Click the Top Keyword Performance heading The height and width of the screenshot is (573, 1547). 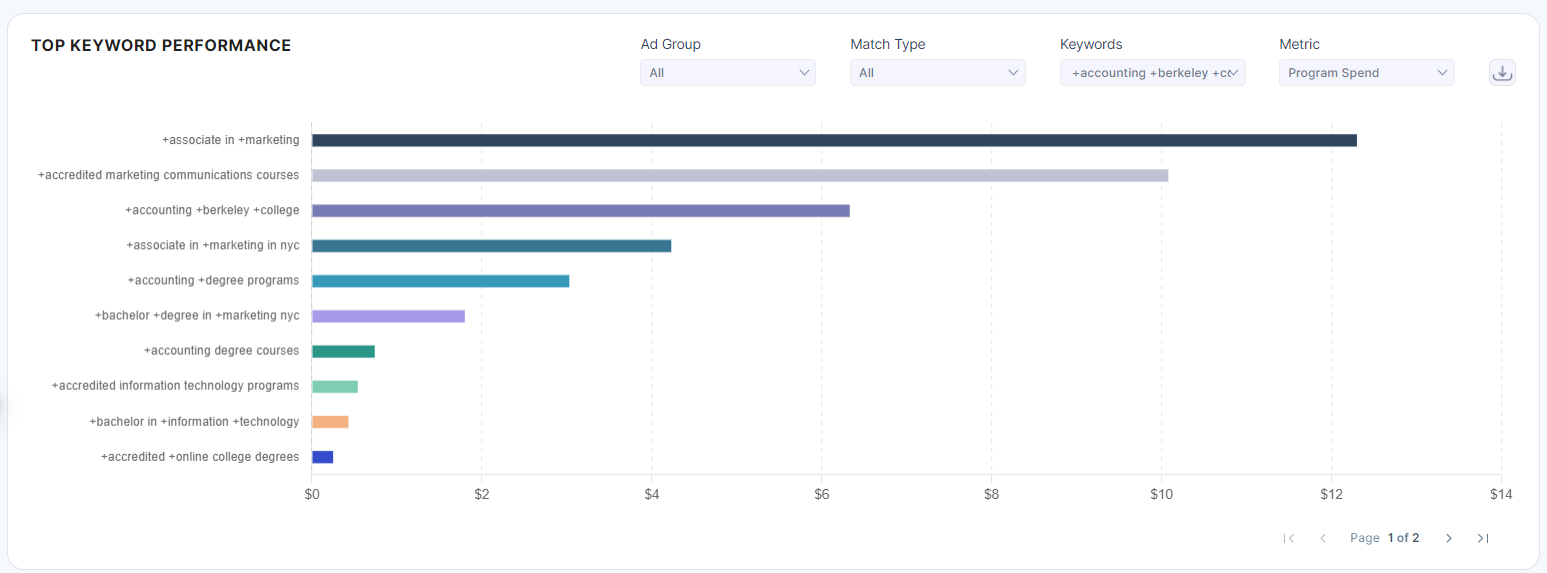(x=161, y=46)
